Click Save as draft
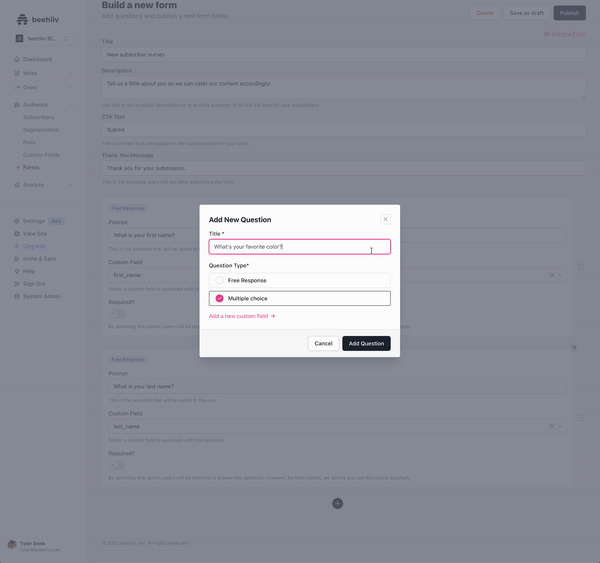The image size is (600, 563). click(527, 13)
